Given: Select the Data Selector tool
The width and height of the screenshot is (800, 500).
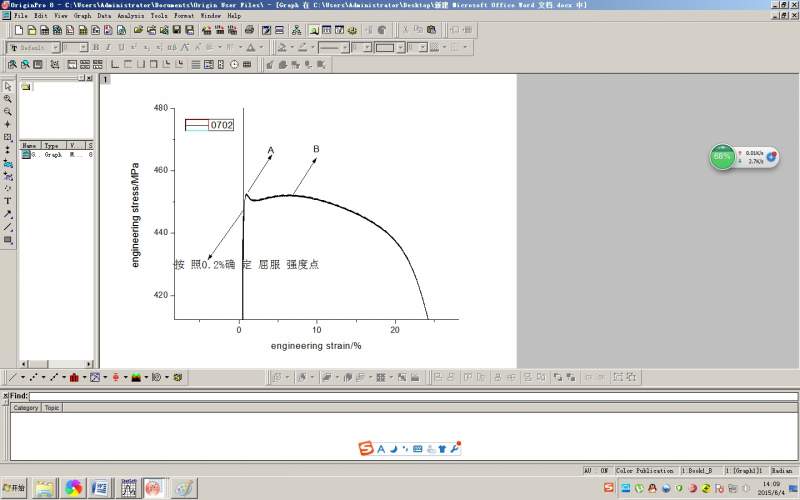Looking at the screenshot, I should [x=8, y=150].
